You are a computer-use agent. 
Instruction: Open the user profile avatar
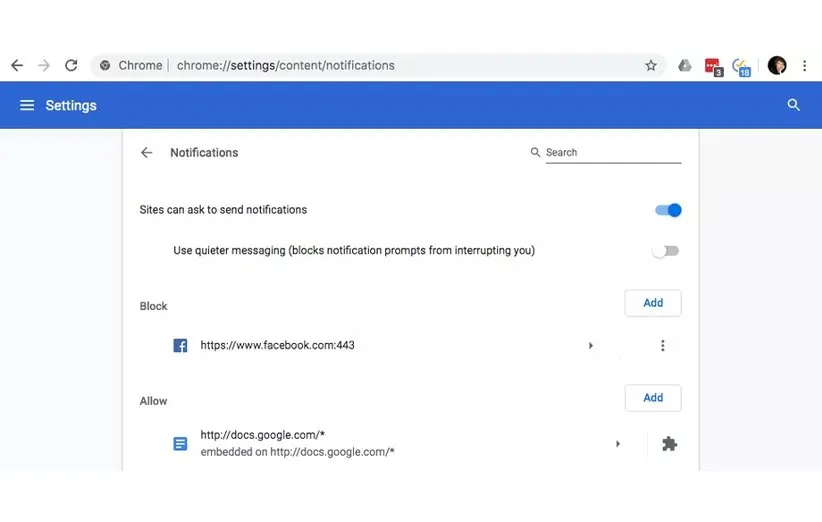pyautogui.click(x=777, y=66)
